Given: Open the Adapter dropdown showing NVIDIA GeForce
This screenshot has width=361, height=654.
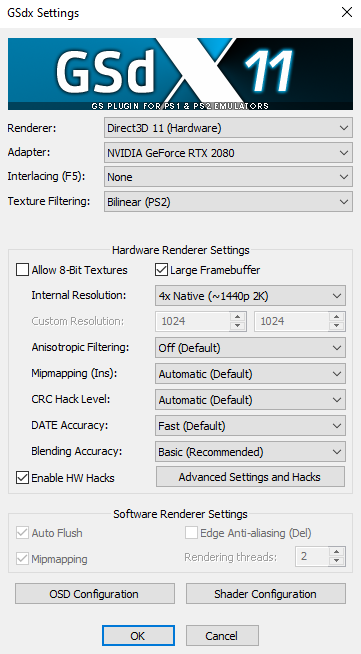Looking at the screenshot, I should click(x=228, y=153).
